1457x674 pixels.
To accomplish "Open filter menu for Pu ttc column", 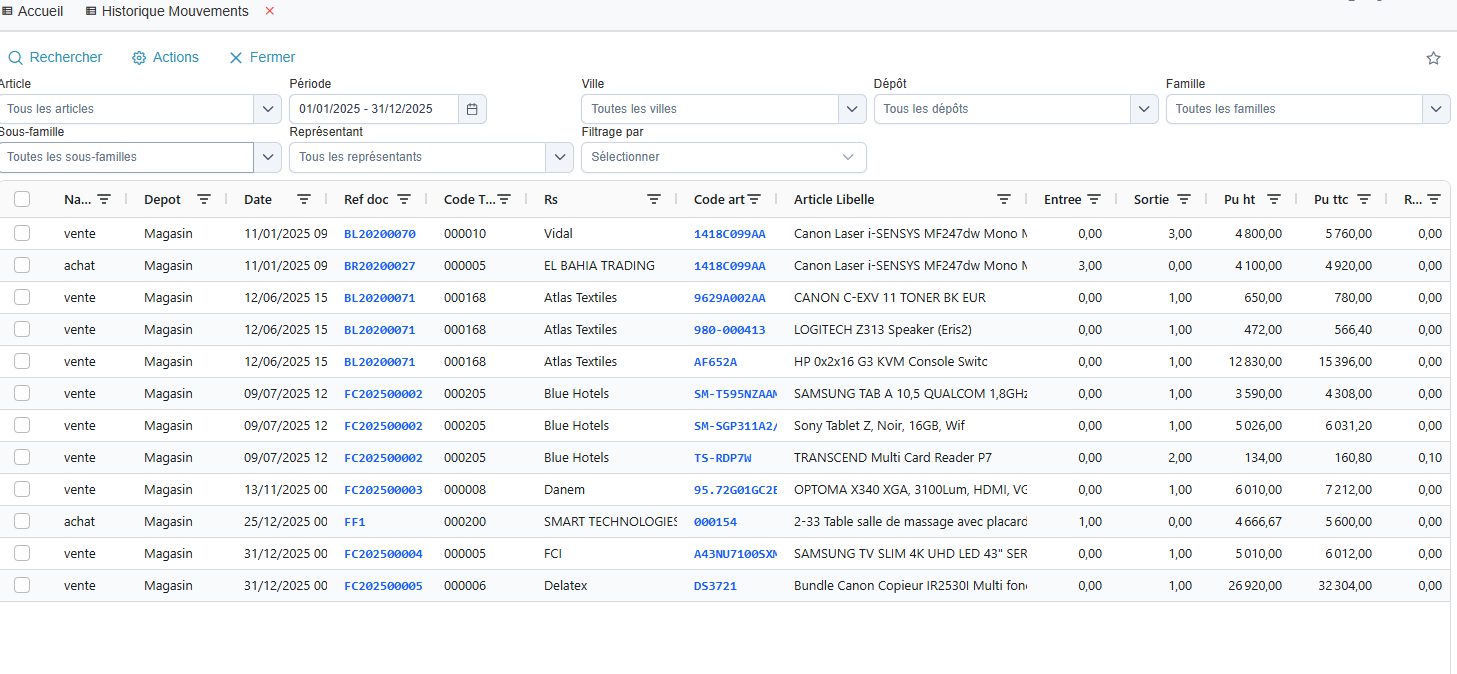I will (x=1364, y=199).
